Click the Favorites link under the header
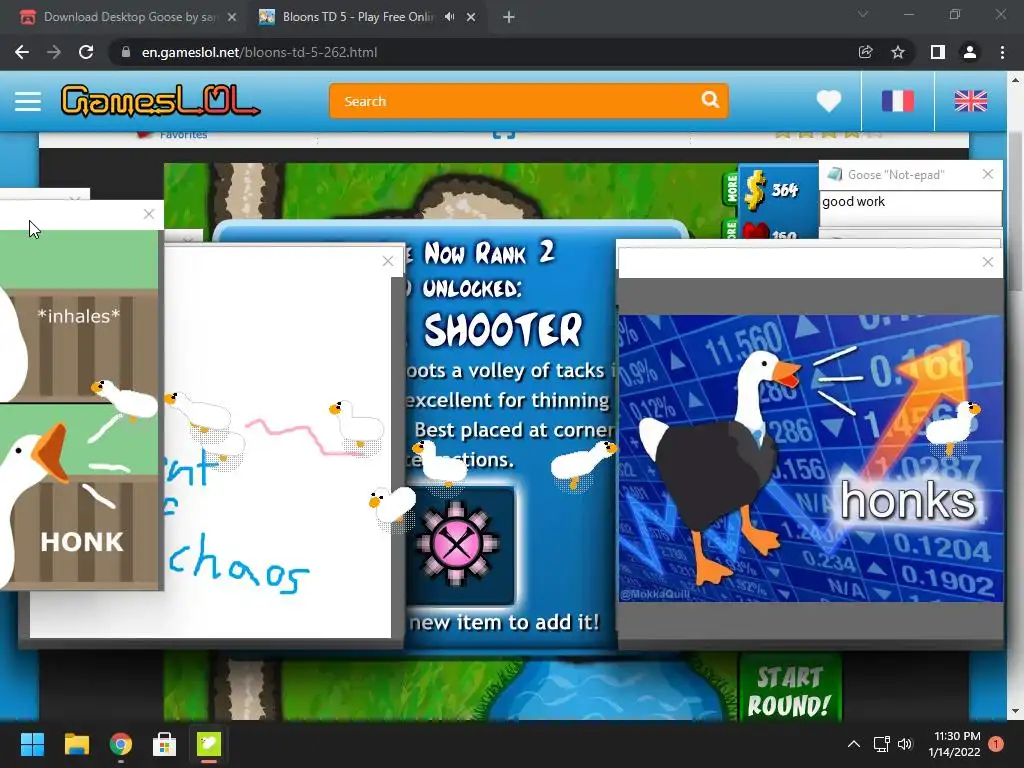1024x768 pixels. [x=183, y=135]
